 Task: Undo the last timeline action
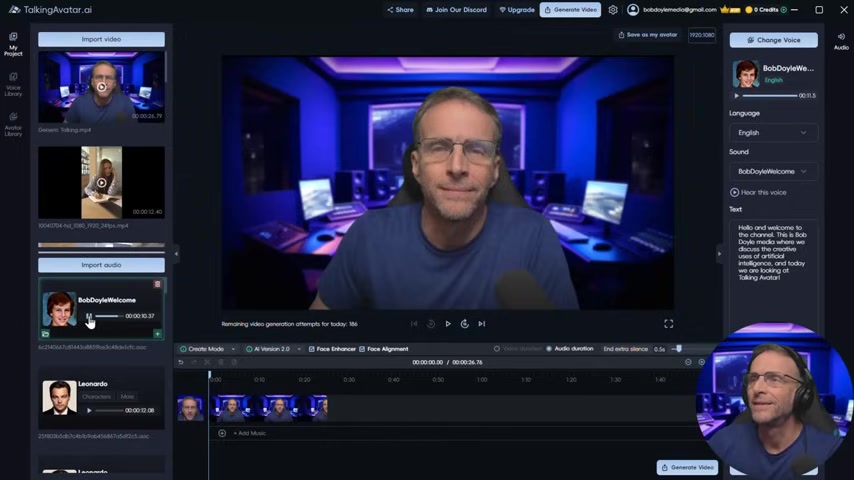coord(181,362)
